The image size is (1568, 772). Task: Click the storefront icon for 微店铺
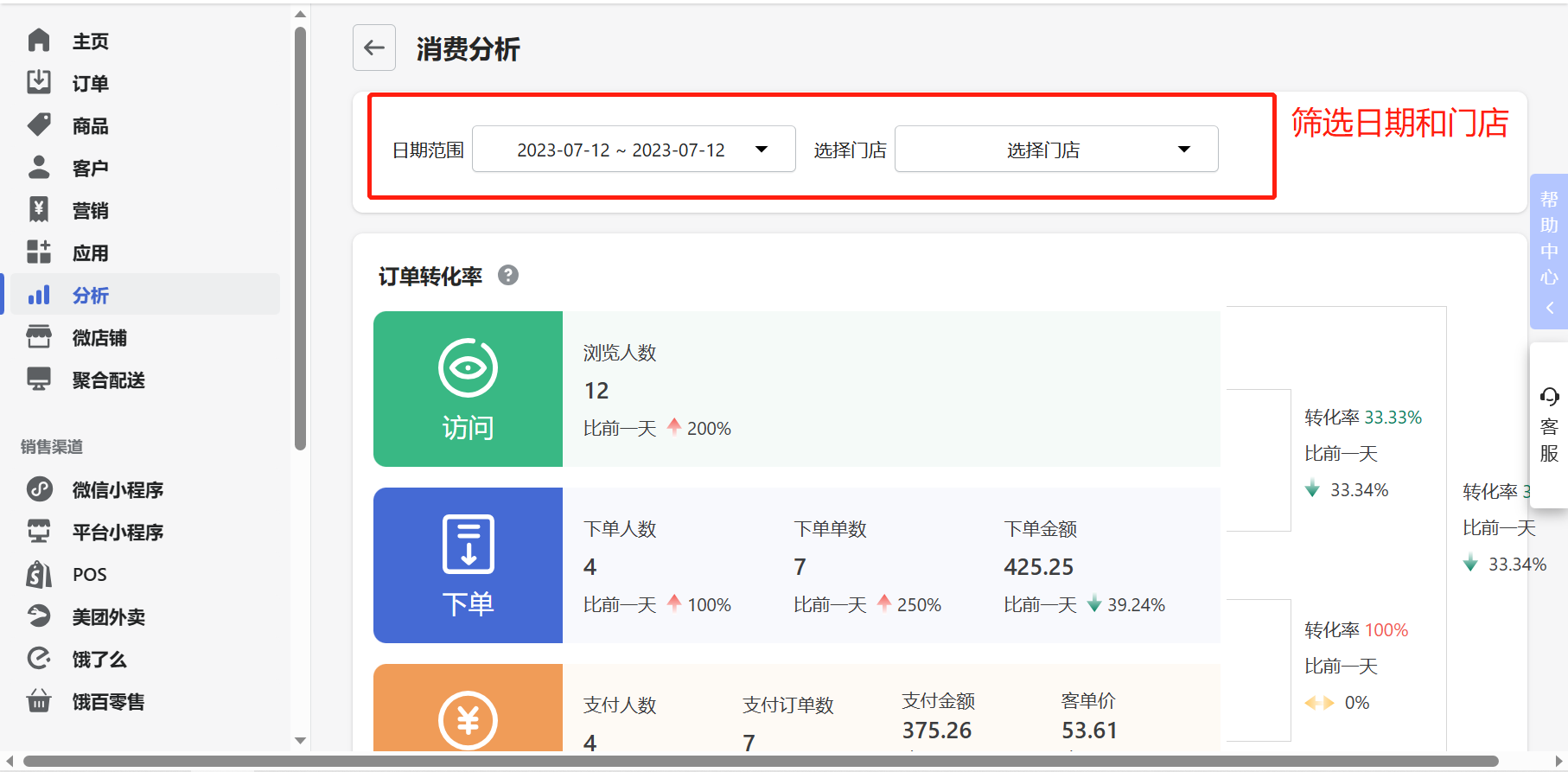click(x=39, y=337)
